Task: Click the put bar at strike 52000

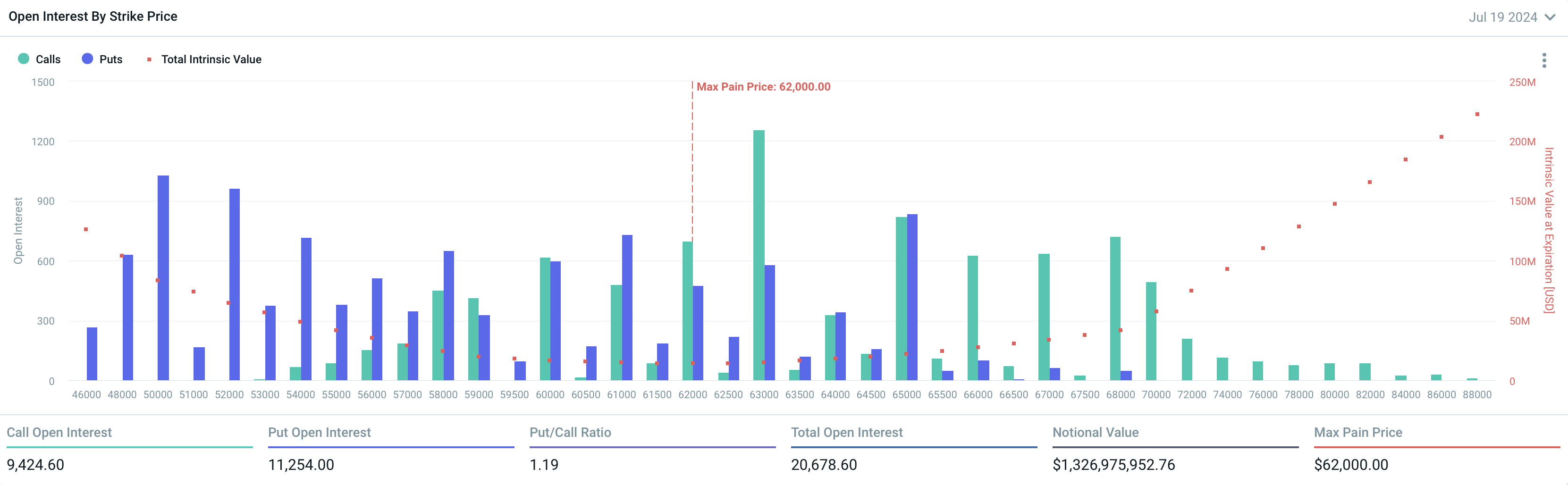Action: coord(234,285)
